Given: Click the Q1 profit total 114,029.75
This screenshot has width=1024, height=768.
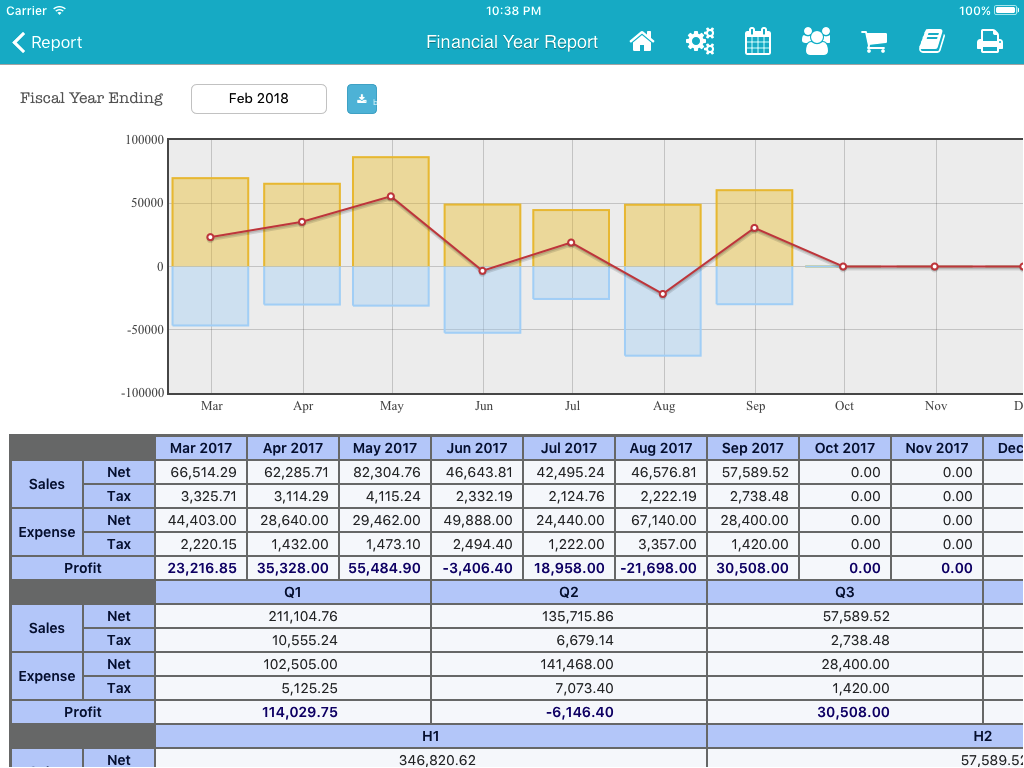Looking at the screenshot, I should 293,712.
